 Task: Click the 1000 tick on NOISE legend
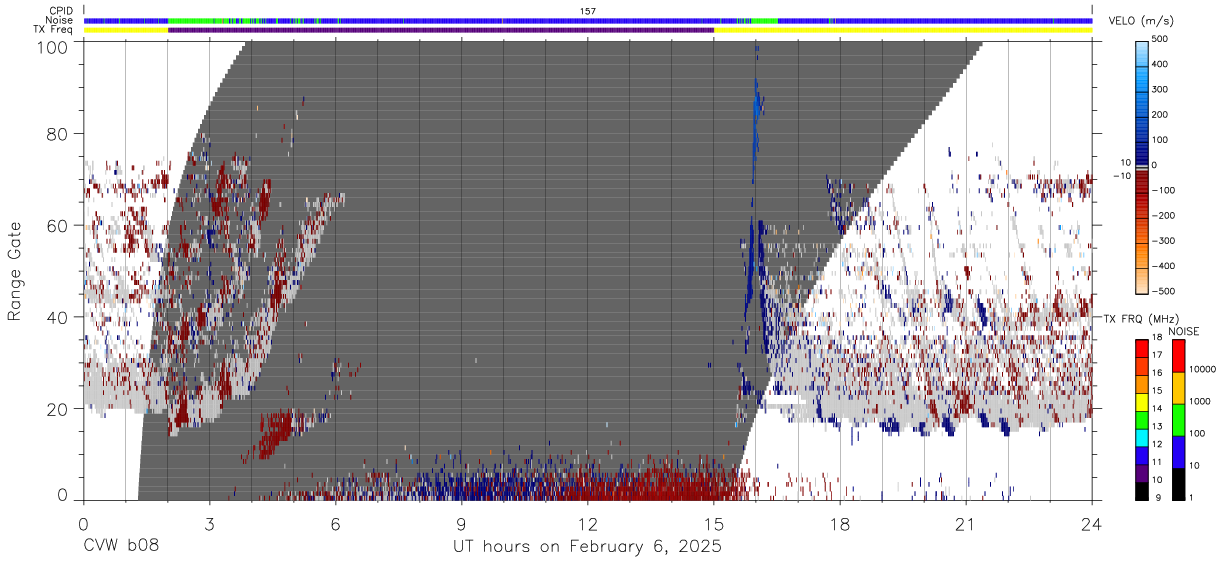pos(1200,401)
